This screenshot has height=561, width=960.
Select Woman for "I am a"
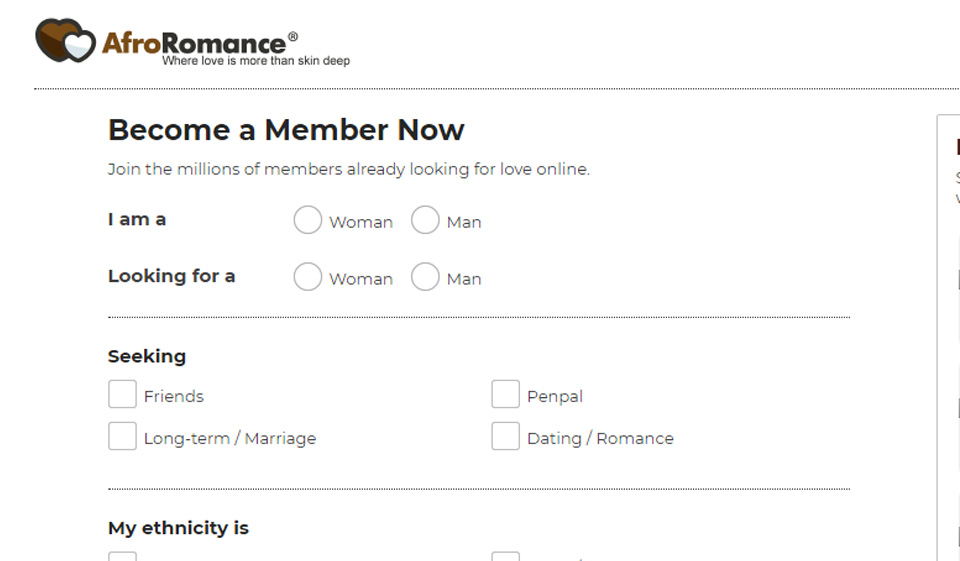(x=308, y=220)
